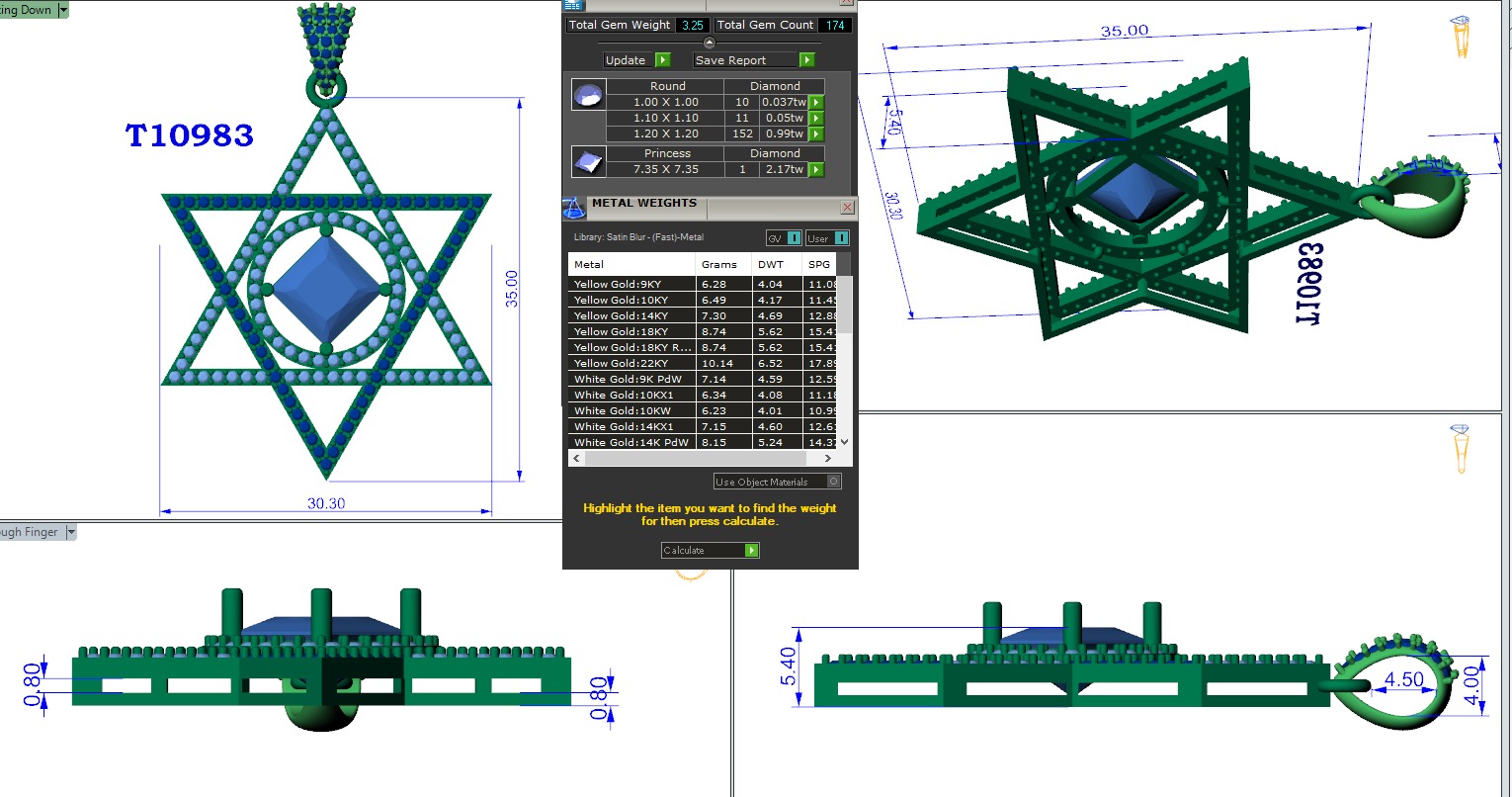1512x797 pixels.
Task: Click the Save Report button
Action: 754,60
